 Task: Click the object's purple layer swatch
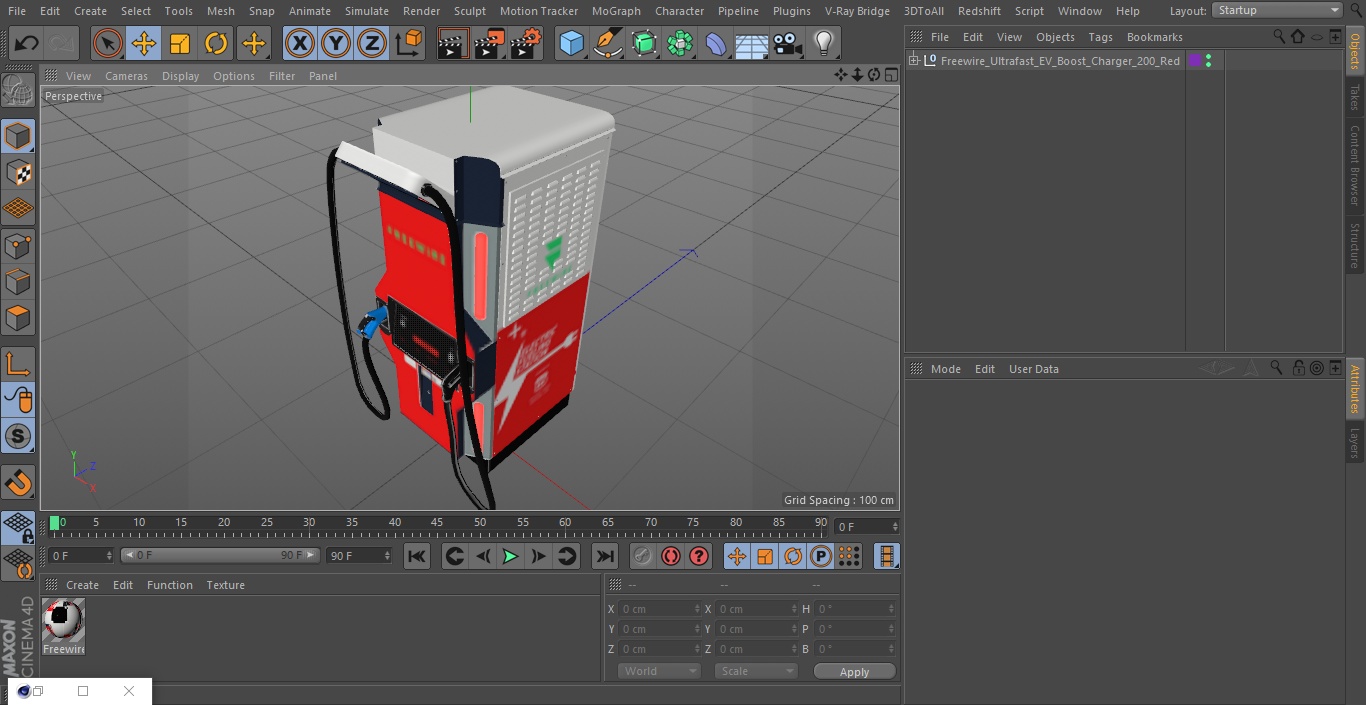1195,61
